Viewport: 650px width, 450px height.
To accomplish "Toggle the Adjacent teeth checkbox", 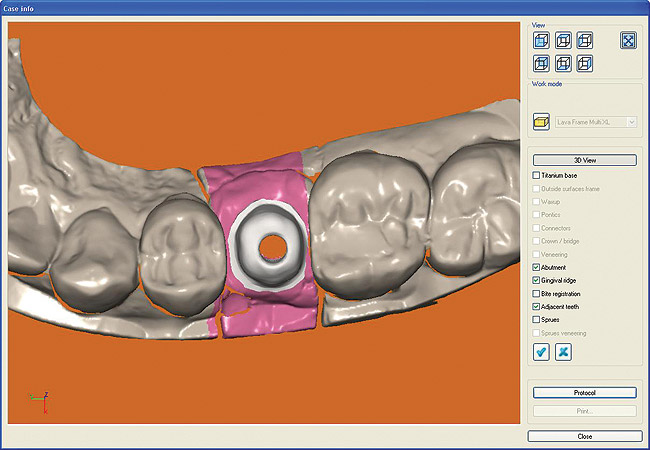I will [537, 307].
